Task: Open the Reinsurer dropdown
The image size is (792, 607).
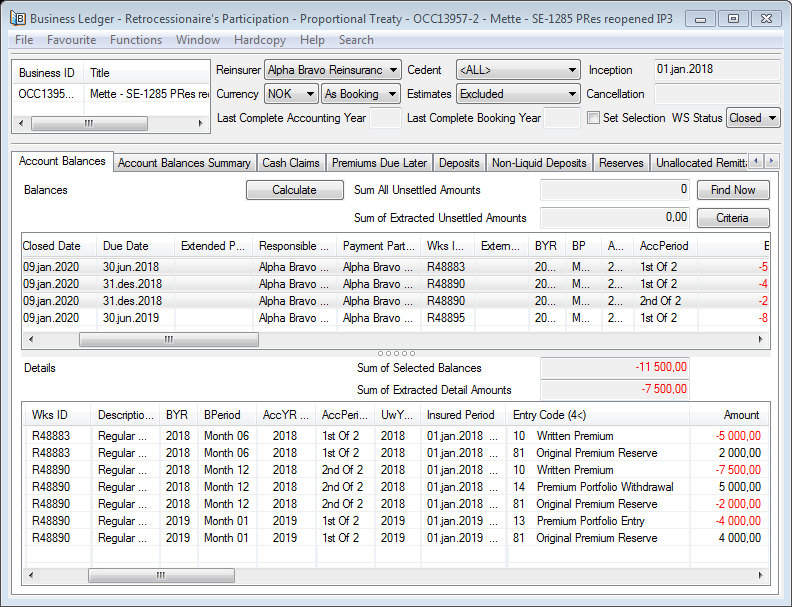Action: 333,70
